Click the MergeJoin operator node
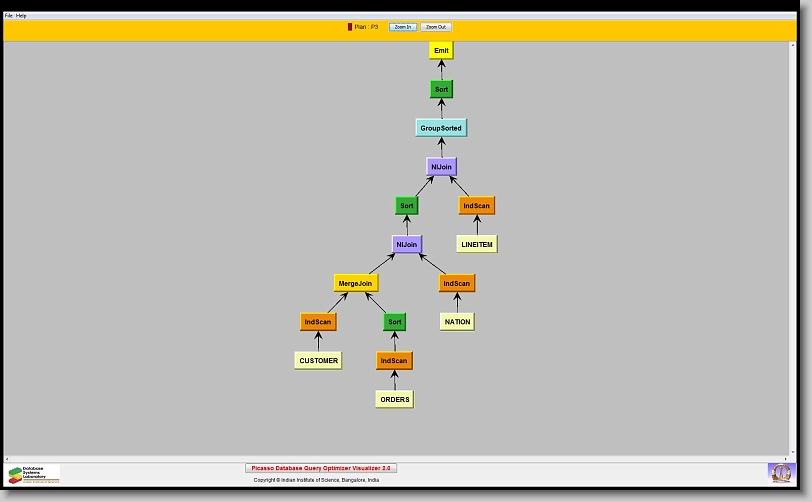Viewport: 812px width, 502px height. click(356, 283)
